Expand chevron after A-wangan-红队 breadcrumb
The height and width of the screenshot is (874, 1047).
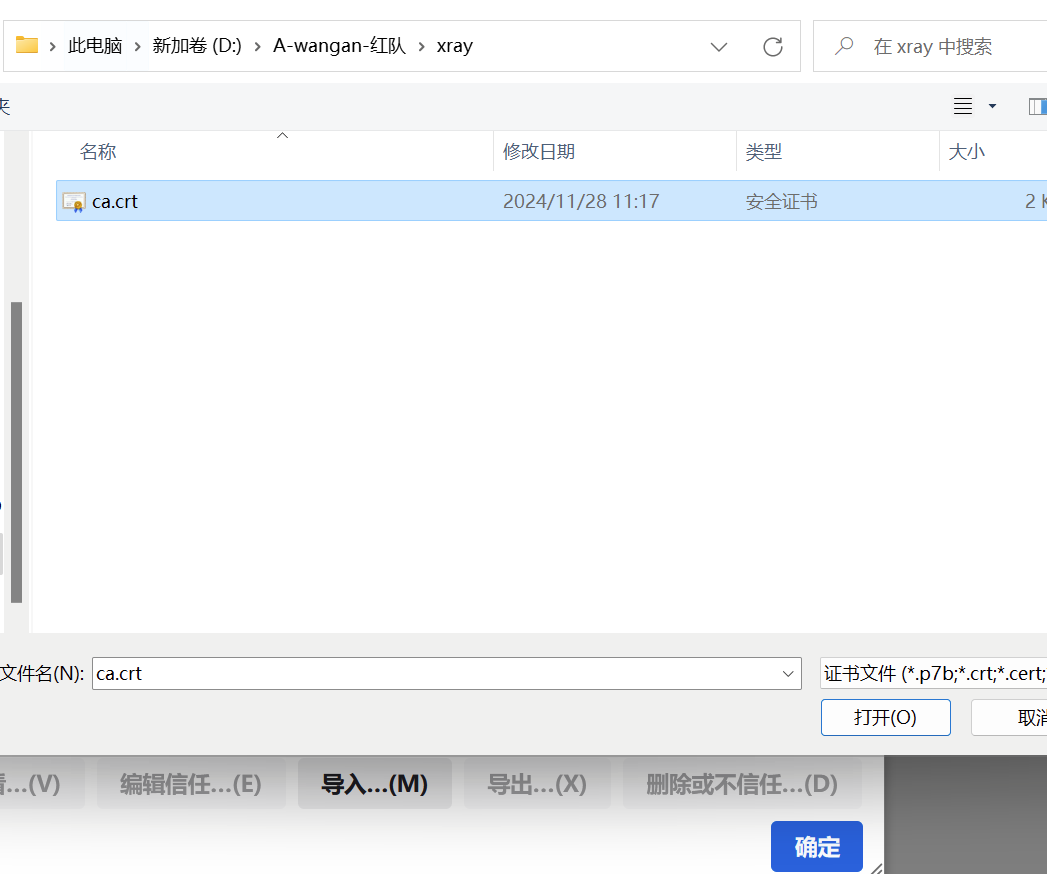[x=421, y=47]
